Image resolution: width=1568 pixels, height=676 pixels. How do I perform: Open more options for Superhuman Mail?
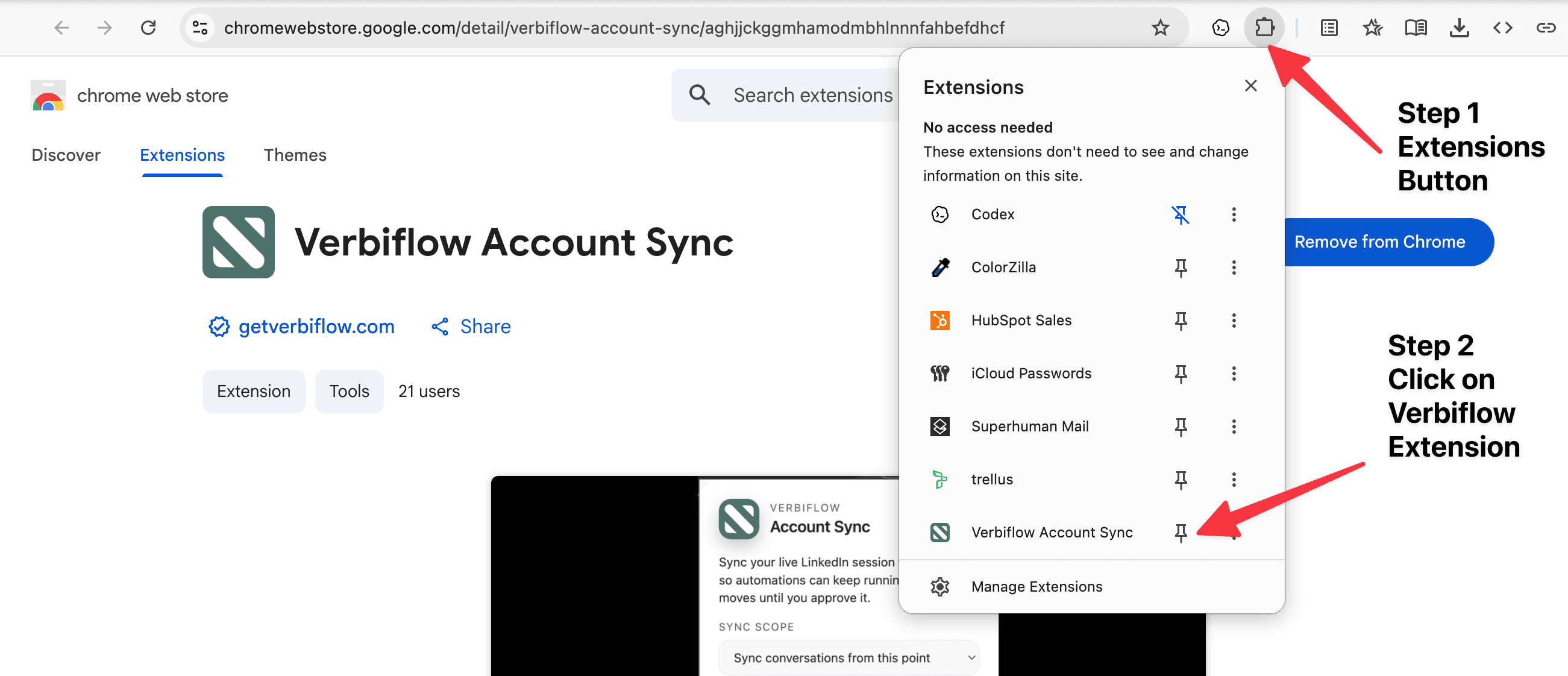click(1233, 426)
